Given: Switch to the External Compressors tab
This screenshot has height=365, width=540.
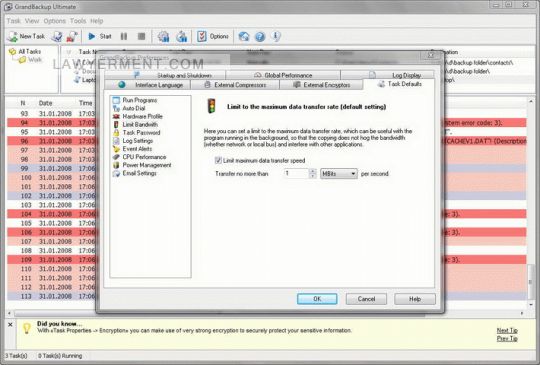Looking at the screenshot, I should click(235, 85).
